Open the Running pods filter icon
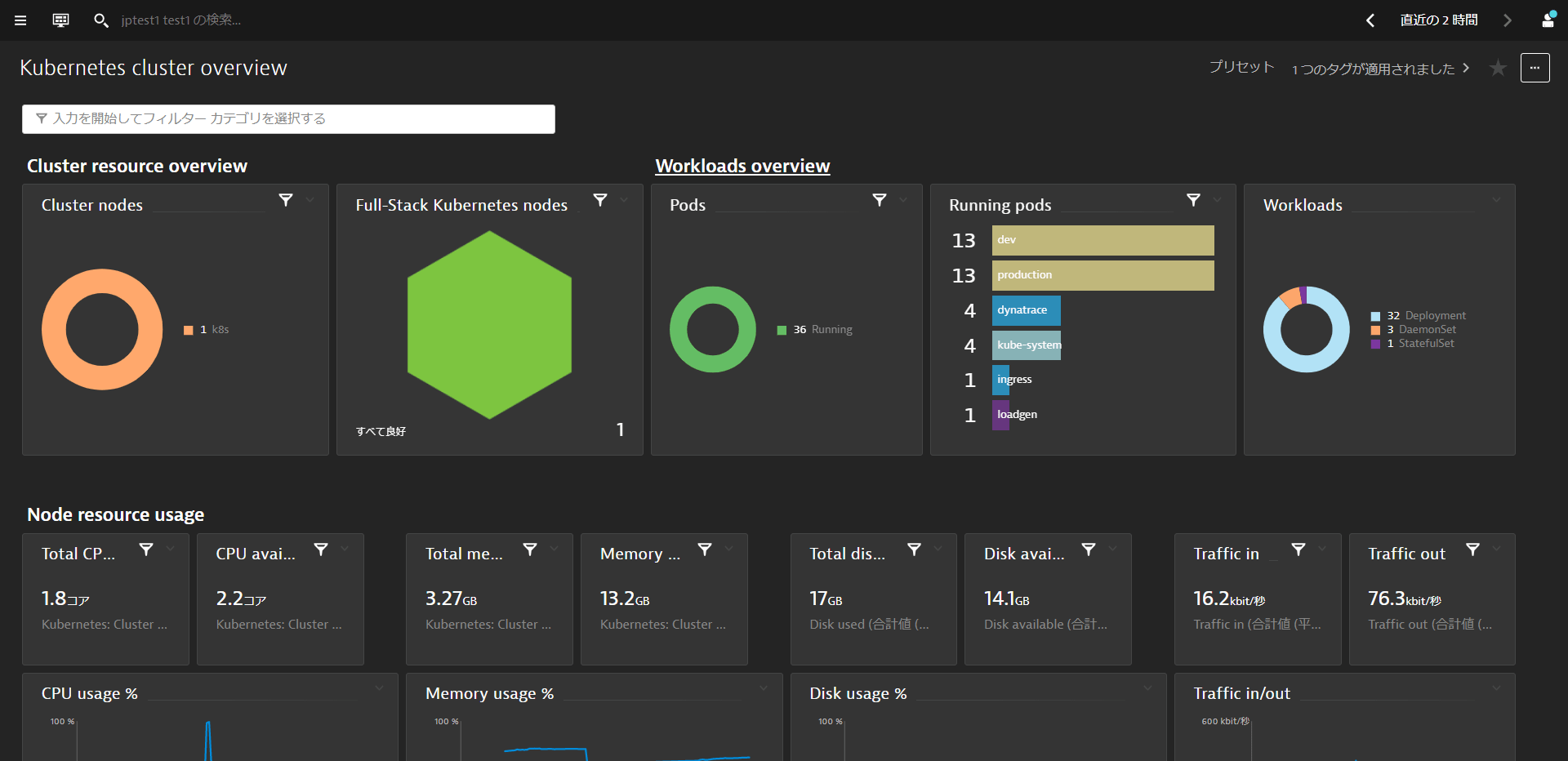 (1193, 199)
